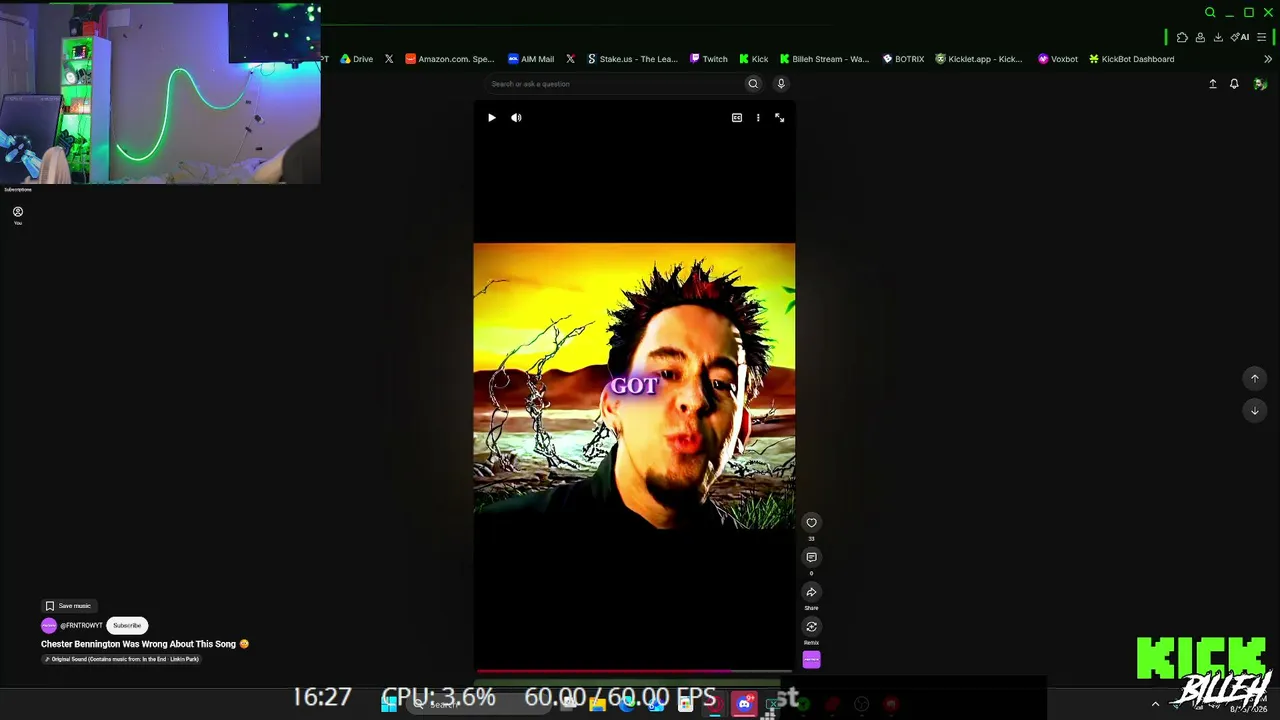
Task: Open the Voxbot bookmark
Action: coord(1058,59)
